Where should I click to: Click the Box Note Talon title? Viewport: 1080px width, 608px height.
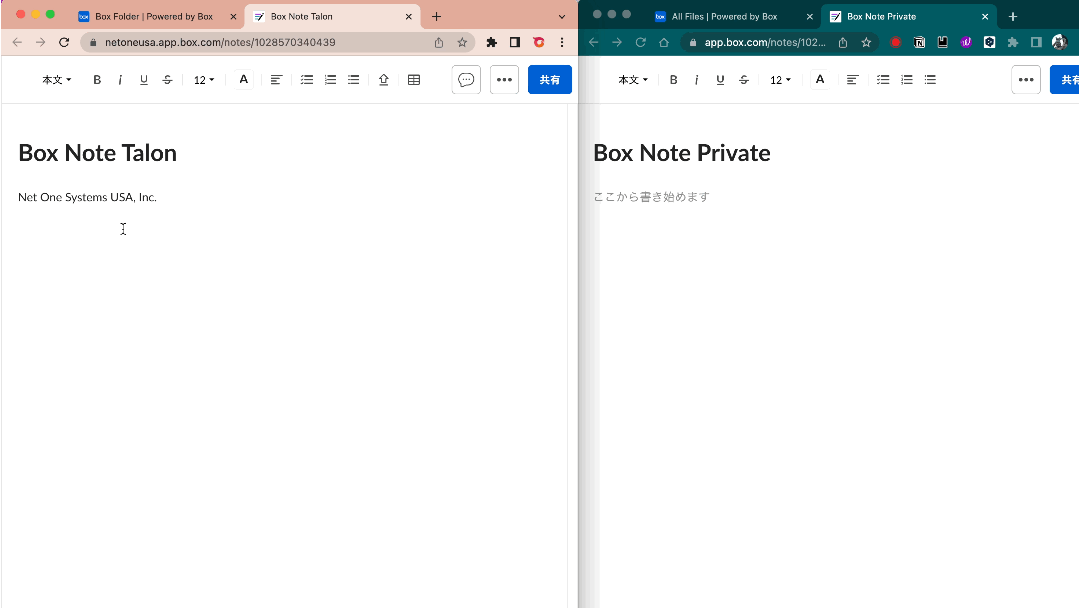tap(97, 153)
